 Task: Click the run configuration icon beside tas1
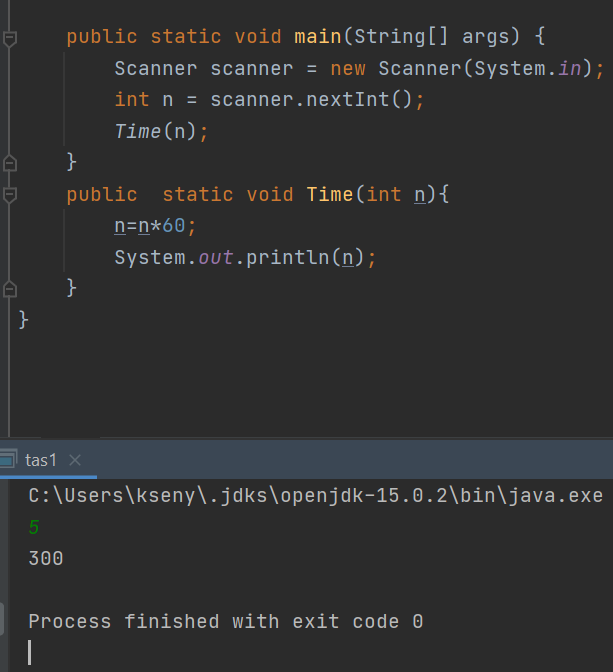tap(8, 459)
